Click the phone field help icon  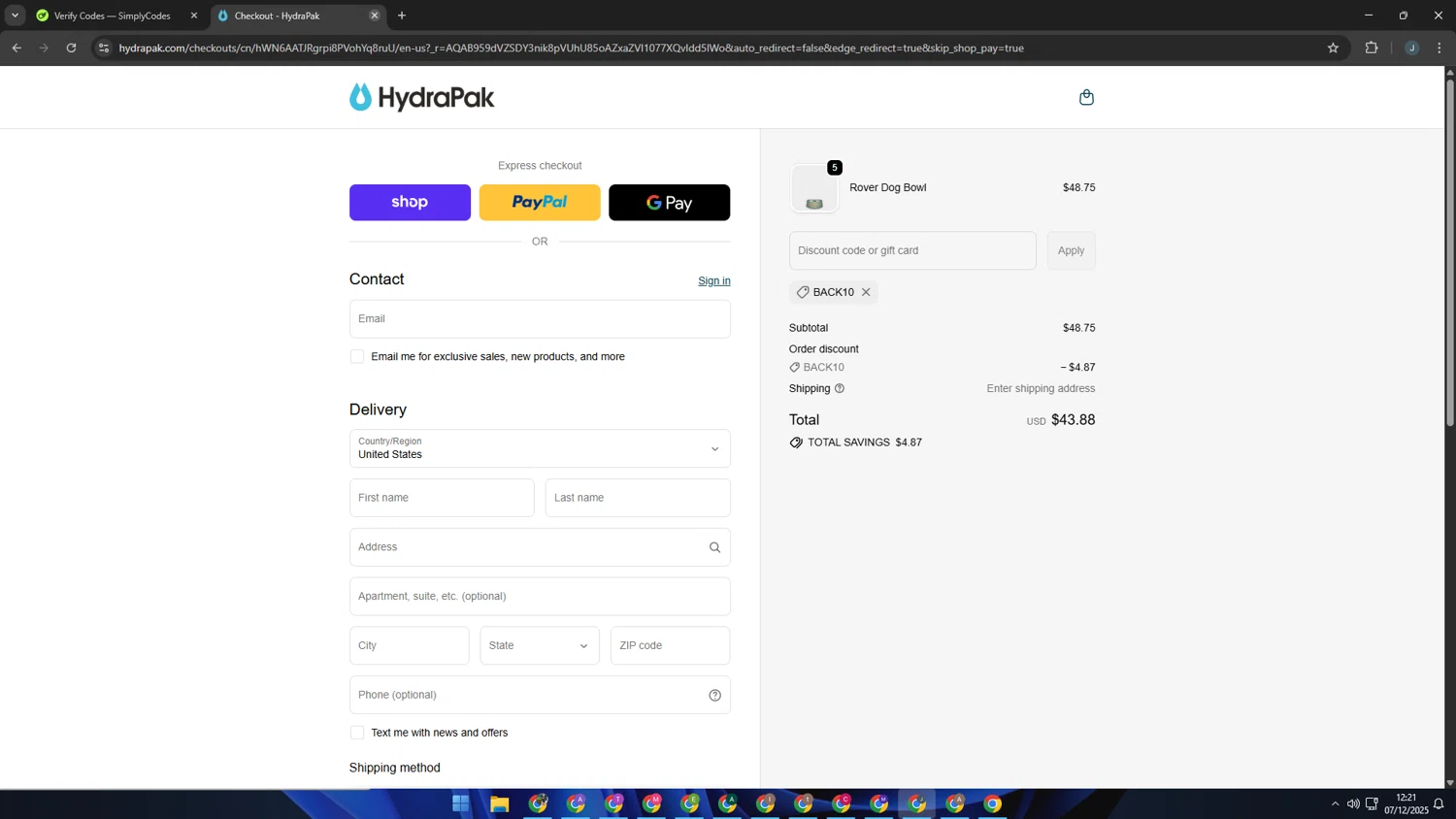coord(714,695)
